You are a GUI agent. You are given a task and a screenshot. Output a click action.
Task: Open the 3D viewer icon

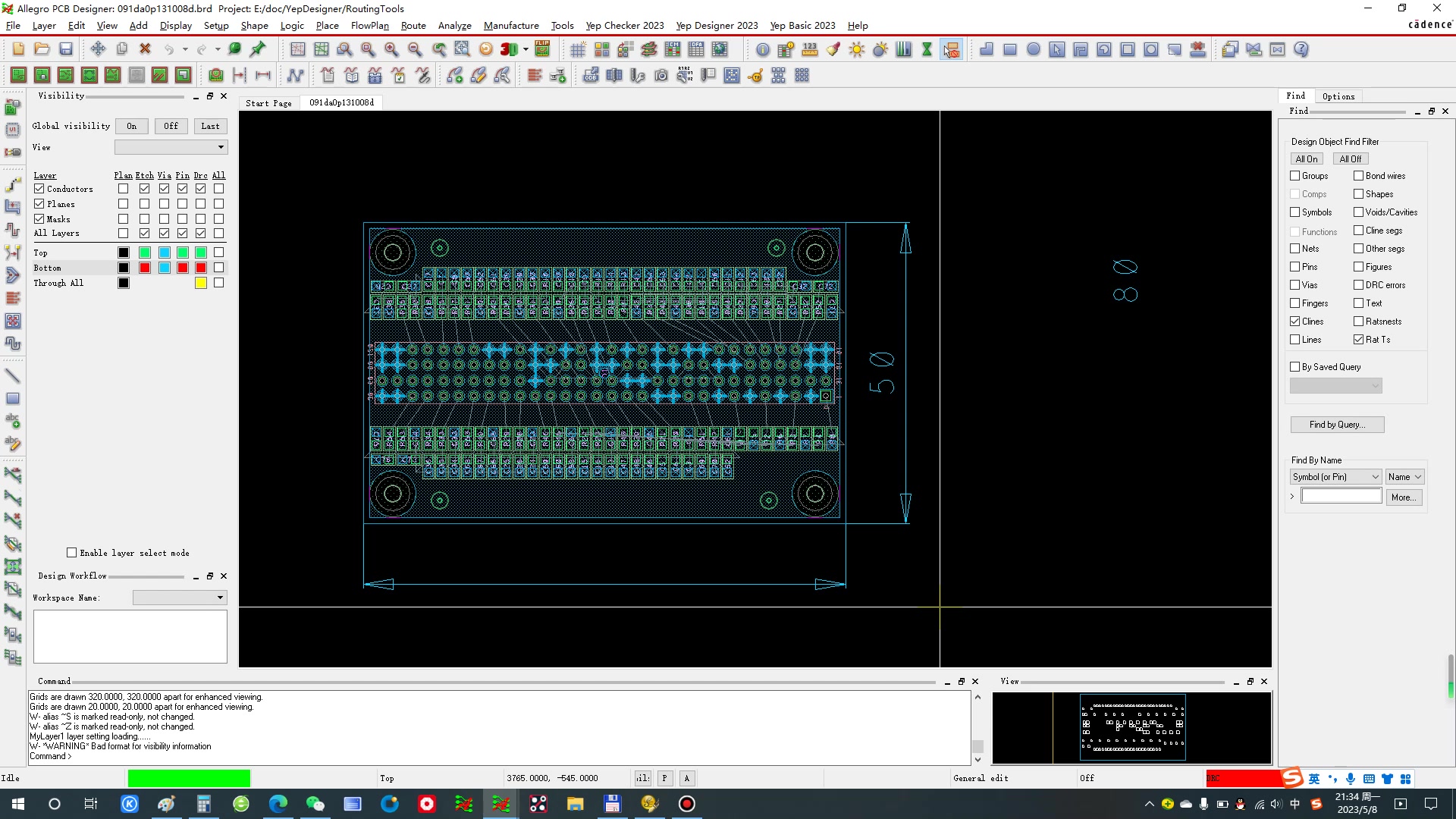(509, 49)
